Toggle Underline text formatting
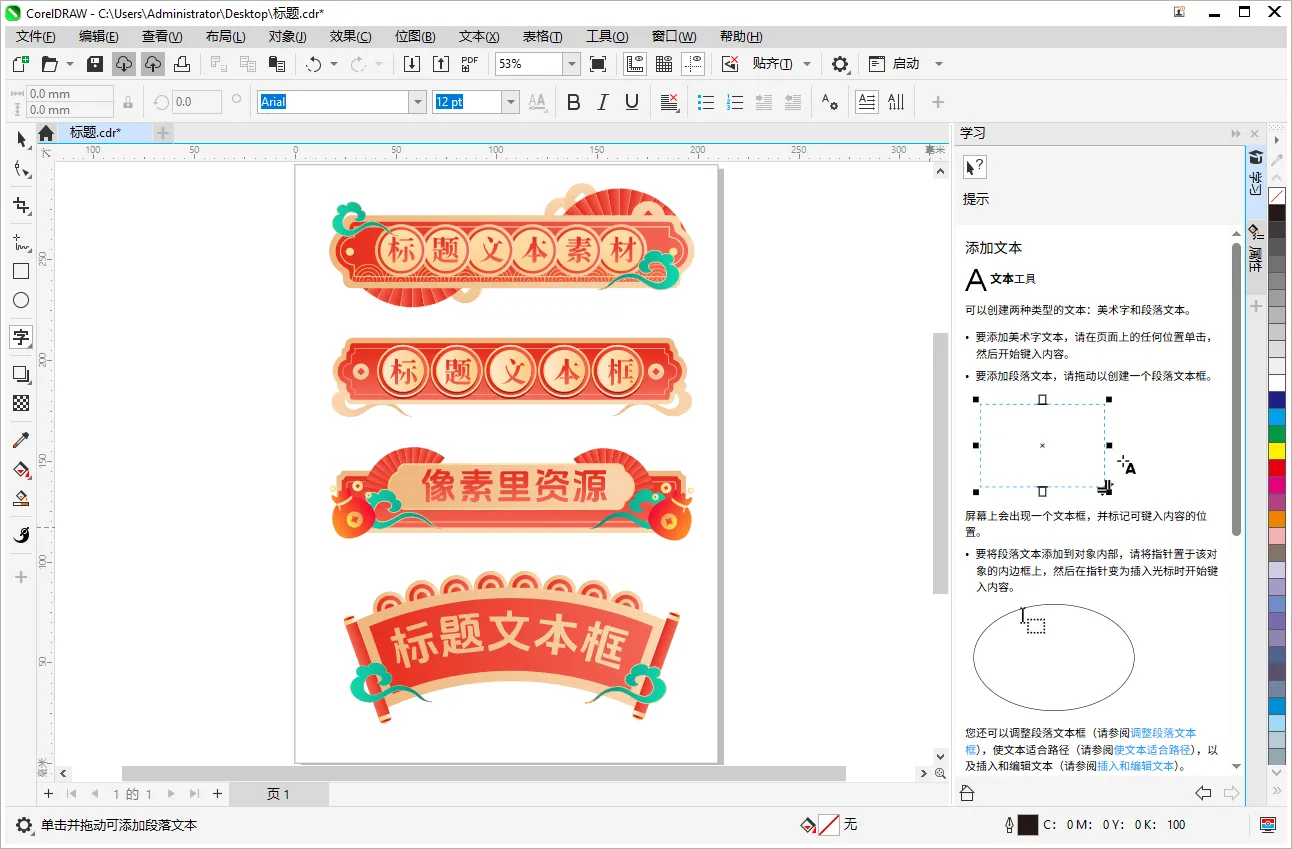Viewport: 1292px width, 849px height. click(631, 102)
